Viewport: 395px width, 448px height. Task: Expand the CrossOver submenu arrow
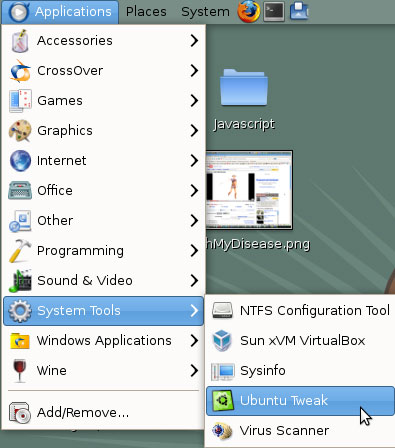coord(194,71)
